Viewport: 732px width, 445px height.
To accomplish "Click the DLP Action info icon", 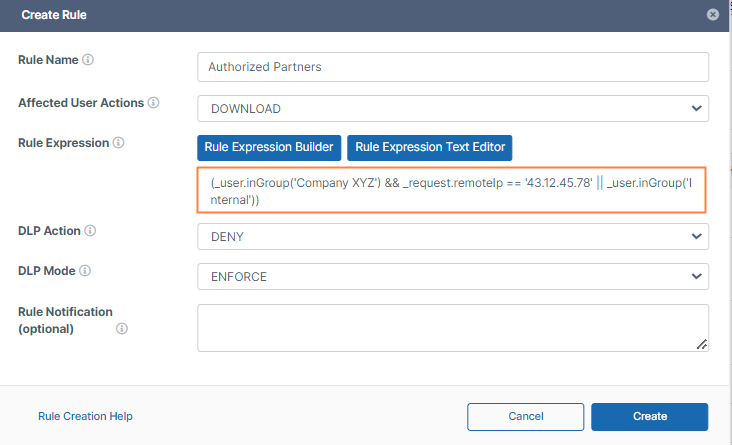I will [91, 231].
